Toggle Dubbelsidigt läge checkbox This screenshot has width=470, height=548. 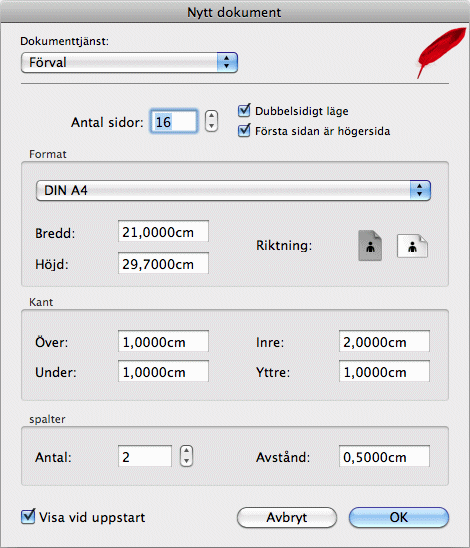[x=244, y=111]
